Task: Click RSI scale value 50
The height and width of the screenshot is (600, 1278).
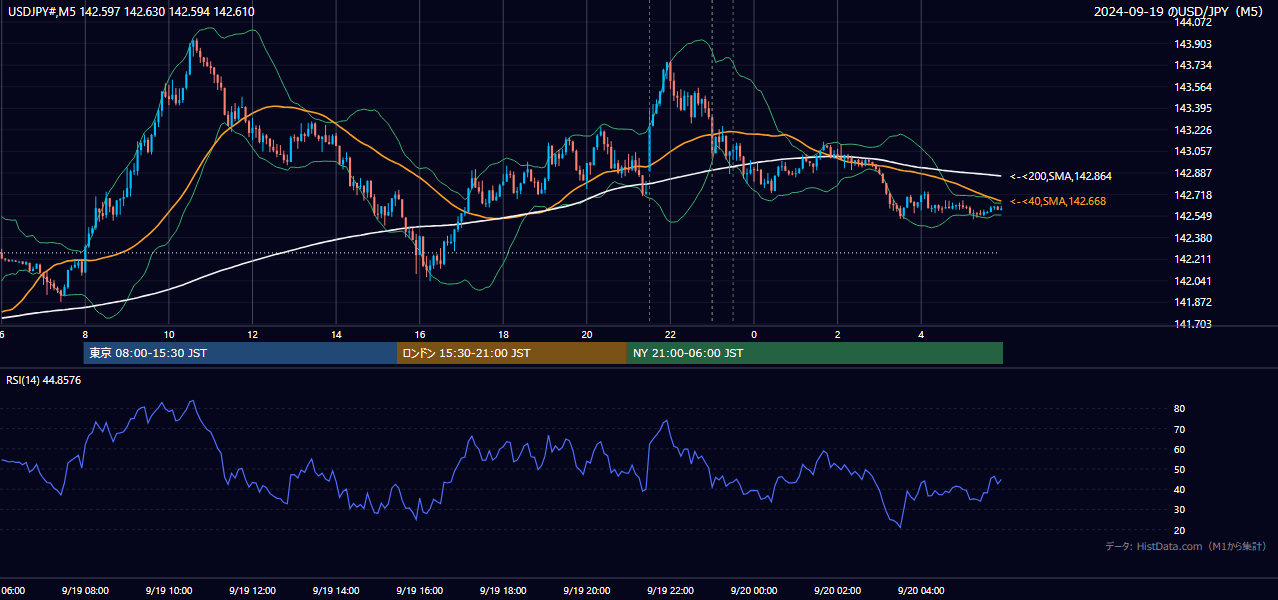Action: pos(1180,469)
